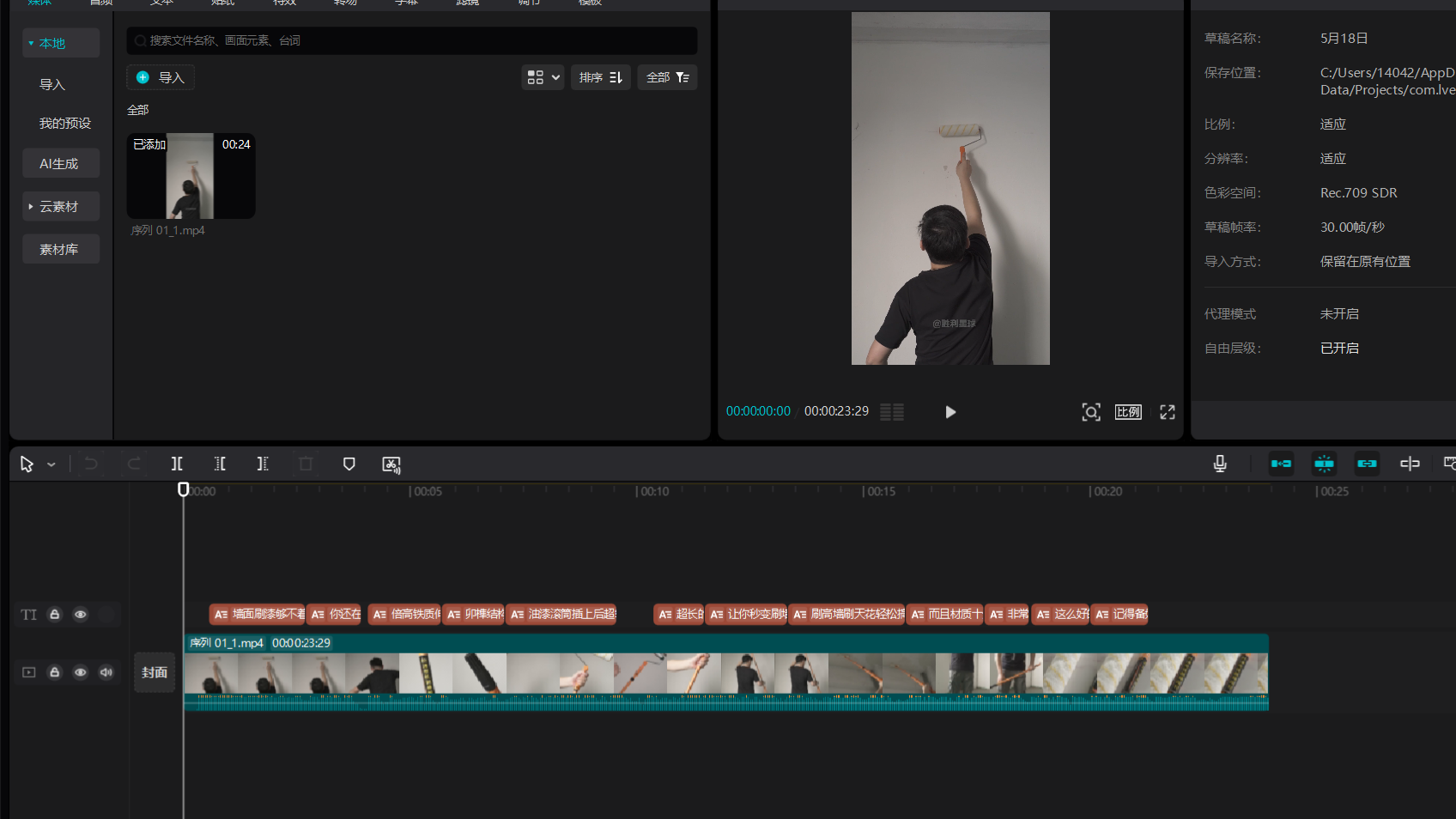
Task: Click the marker shield icon
Action: [x=349, y=464]
